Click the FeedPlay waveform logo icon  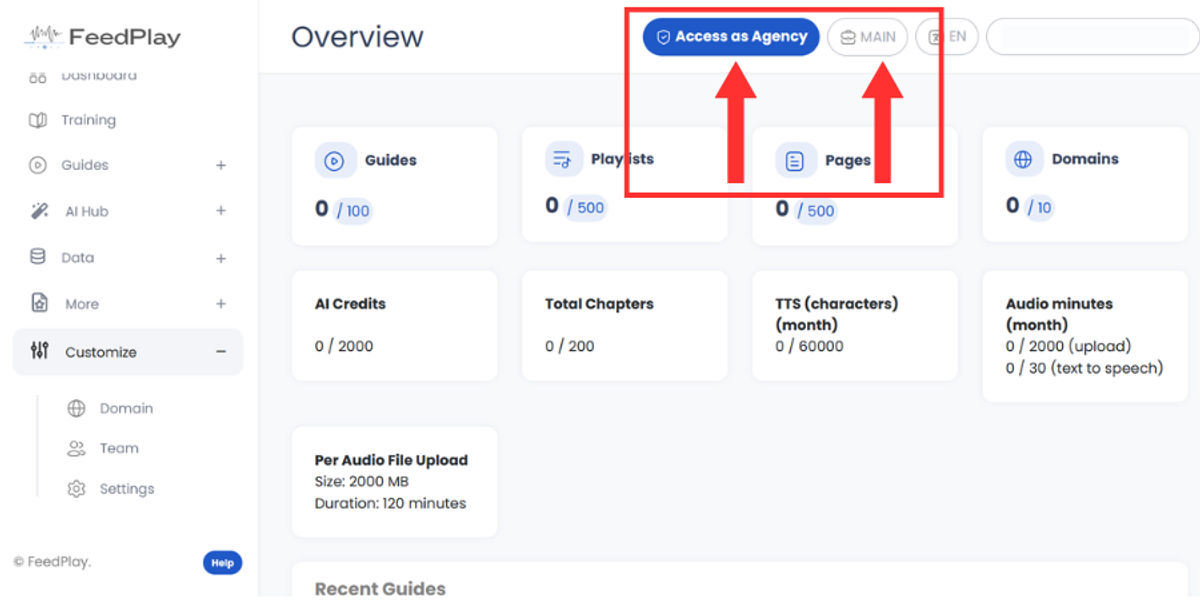click(x=43, y=37)
